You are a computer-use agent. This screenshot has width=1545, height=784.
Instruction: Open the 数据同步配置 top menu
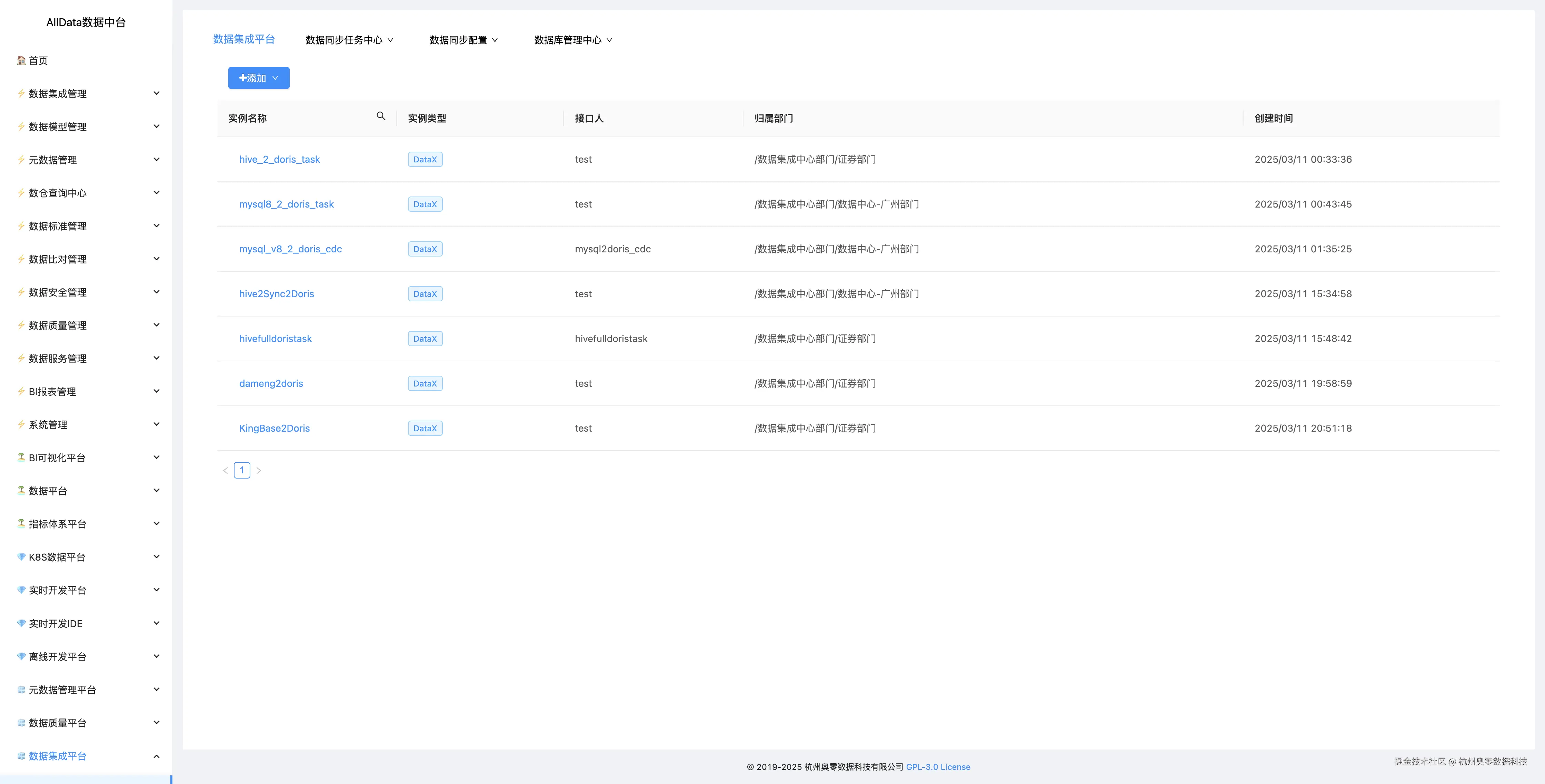coord(463,40)
